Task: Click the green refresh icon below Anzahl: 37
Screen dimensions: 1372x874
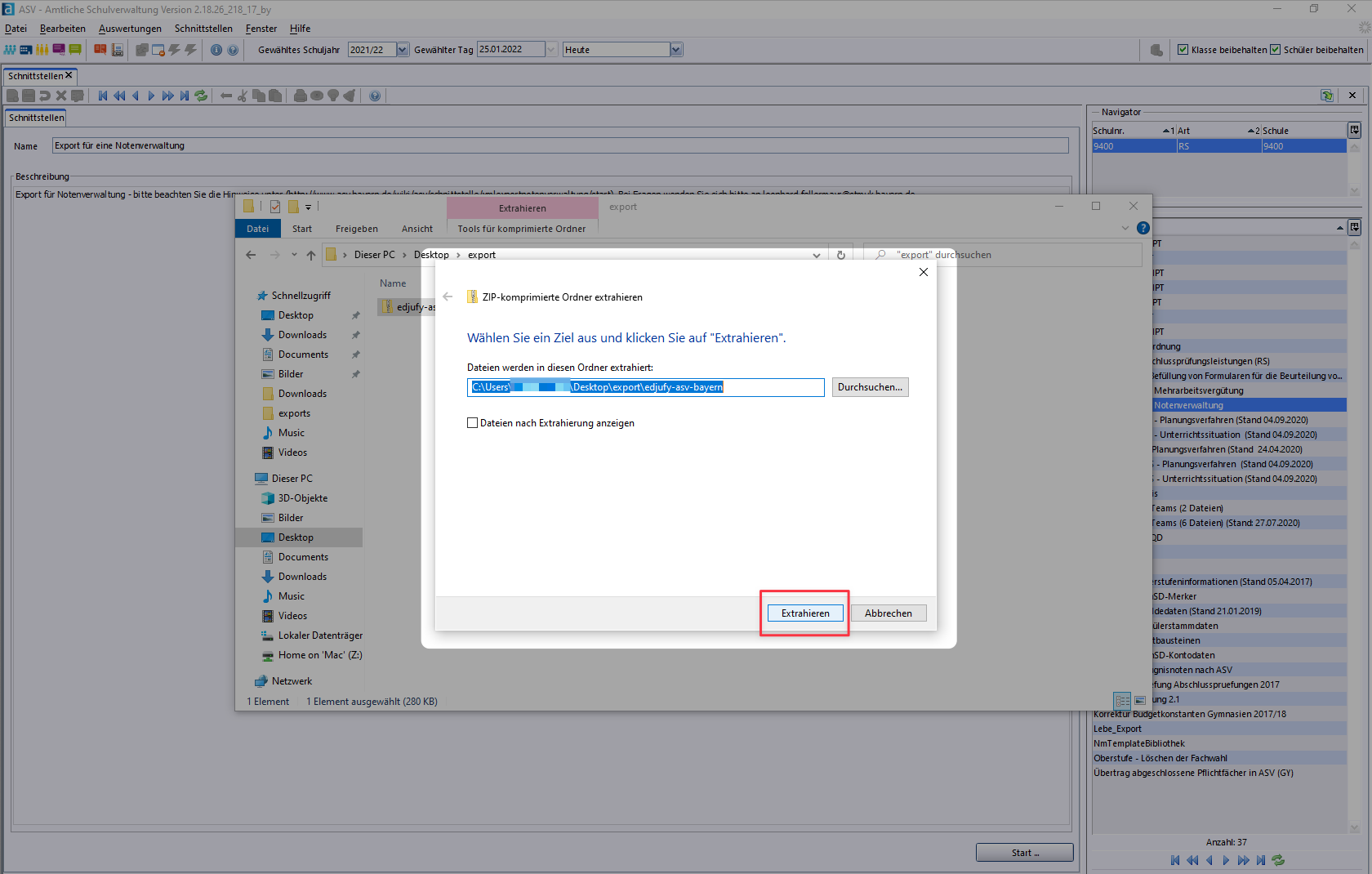Action: 1278,860
